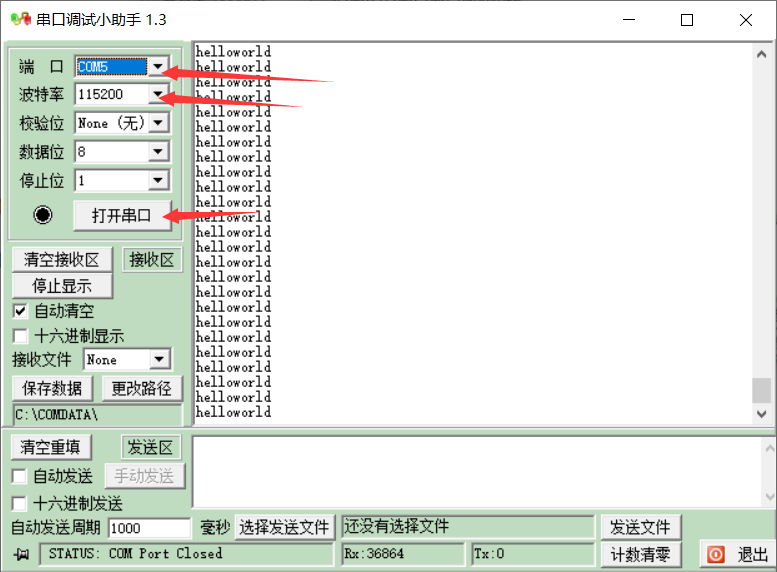This screenshot has height=572, width=777.
Task: Select the COM5 port field
Action: click(111, 66)
